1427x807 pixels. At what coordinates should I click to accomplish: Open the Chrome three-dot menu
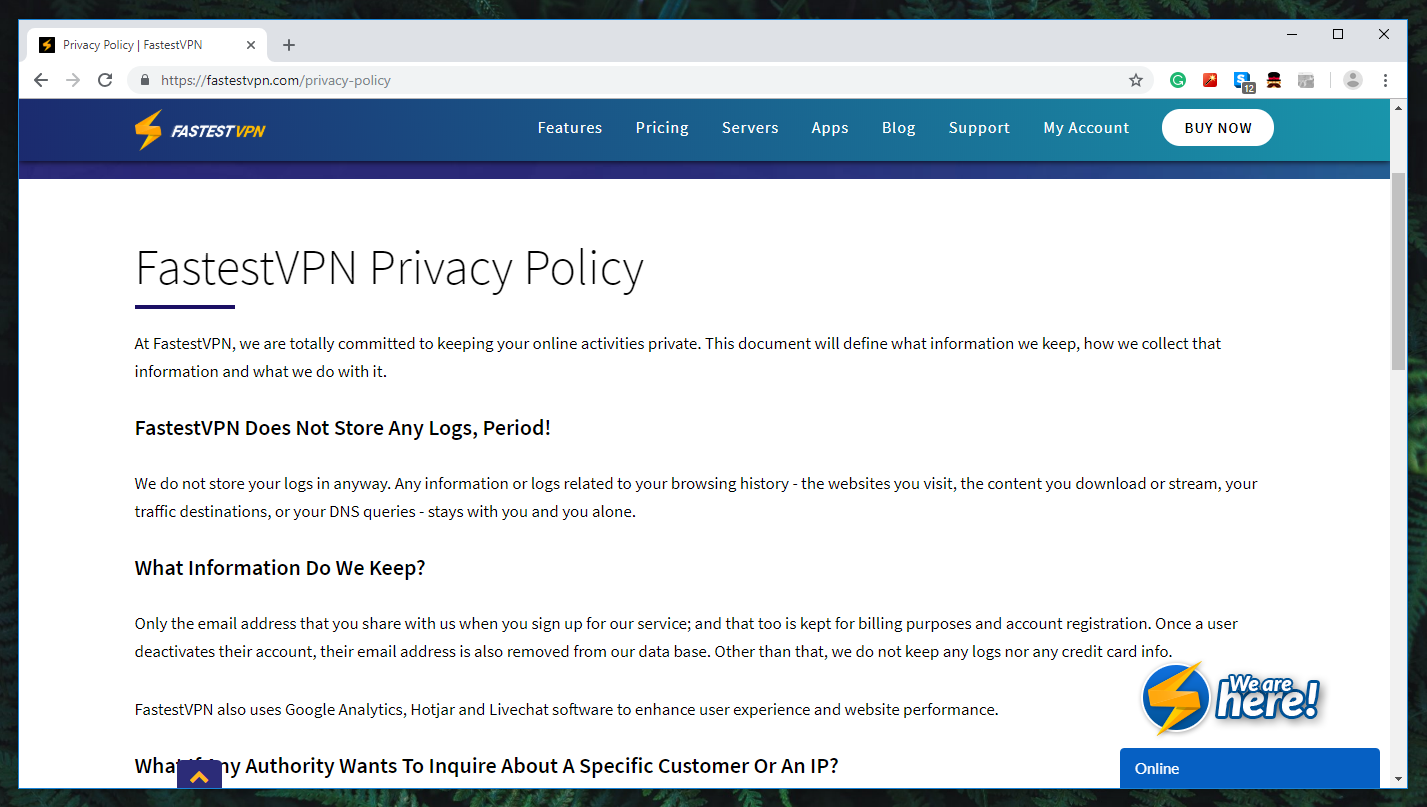(1385, 80)
